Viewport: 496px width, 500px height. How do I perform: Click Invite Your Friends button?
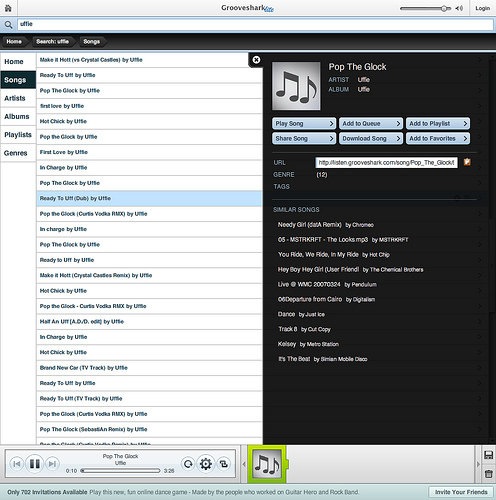(461, 492)
